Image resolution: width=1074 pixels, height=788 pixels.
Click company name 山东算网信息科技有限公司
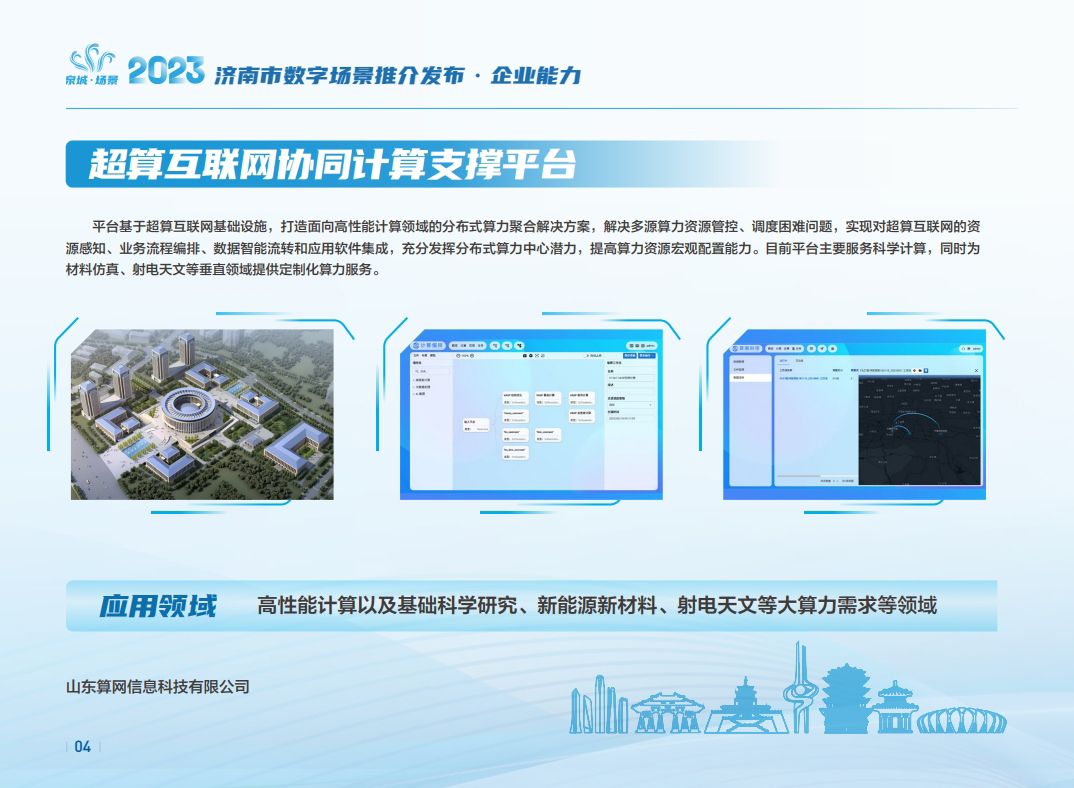click(158, 687)
